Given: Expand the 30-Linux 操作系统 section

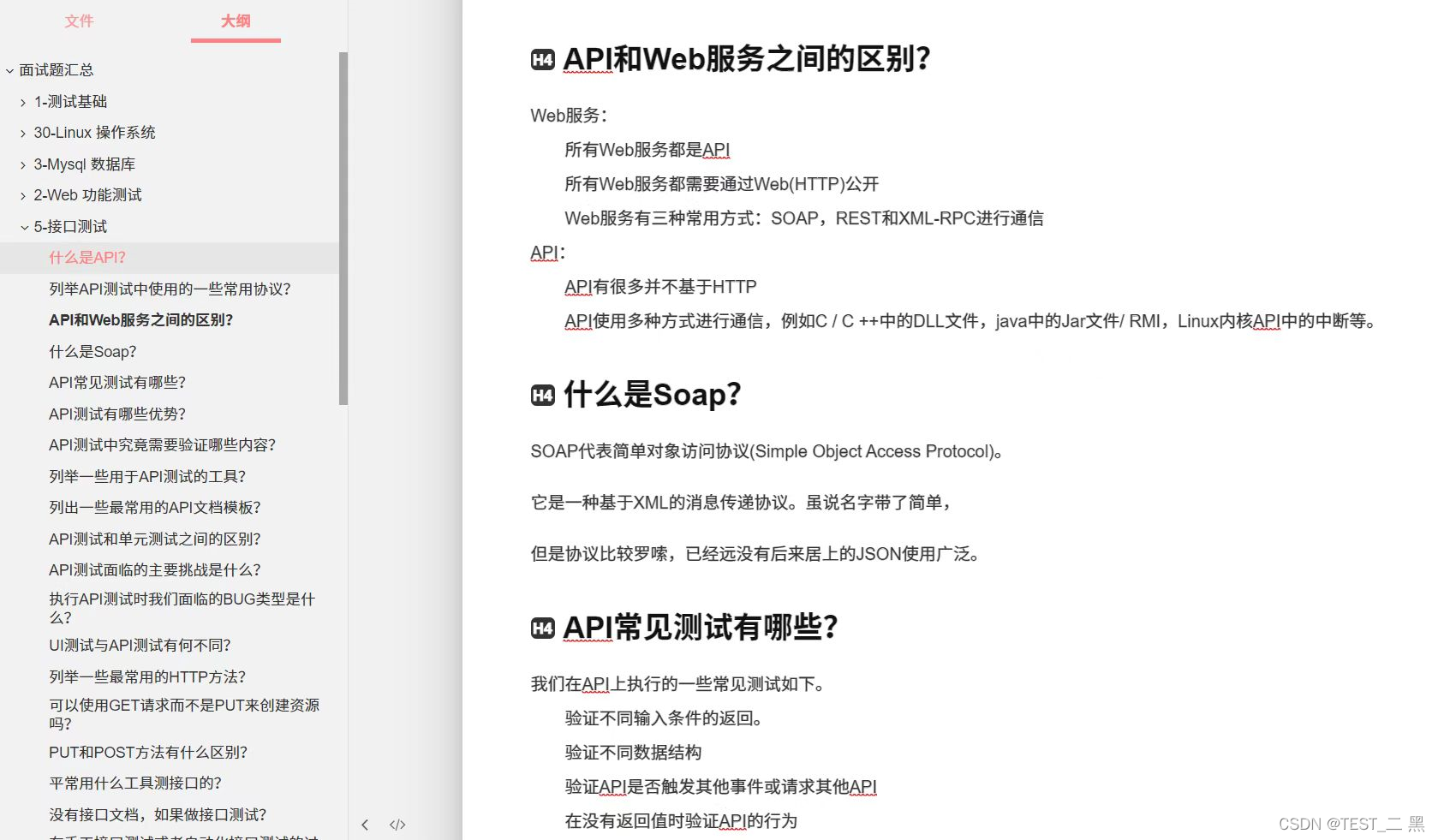Looking at the screenshot, I should pos(23,133).
